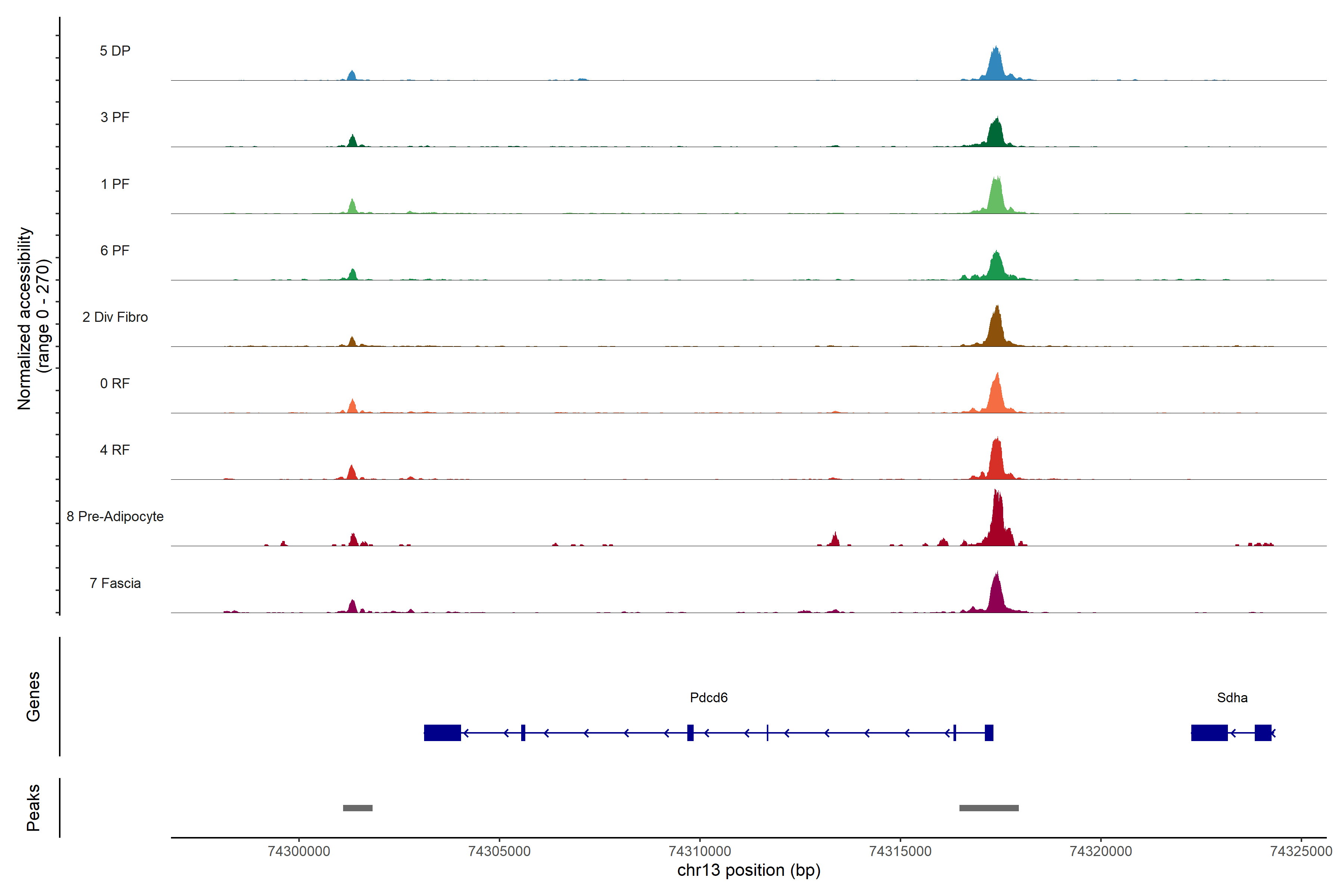
Task: Click the 7 Fascia track label
Action: coord(115,584)
